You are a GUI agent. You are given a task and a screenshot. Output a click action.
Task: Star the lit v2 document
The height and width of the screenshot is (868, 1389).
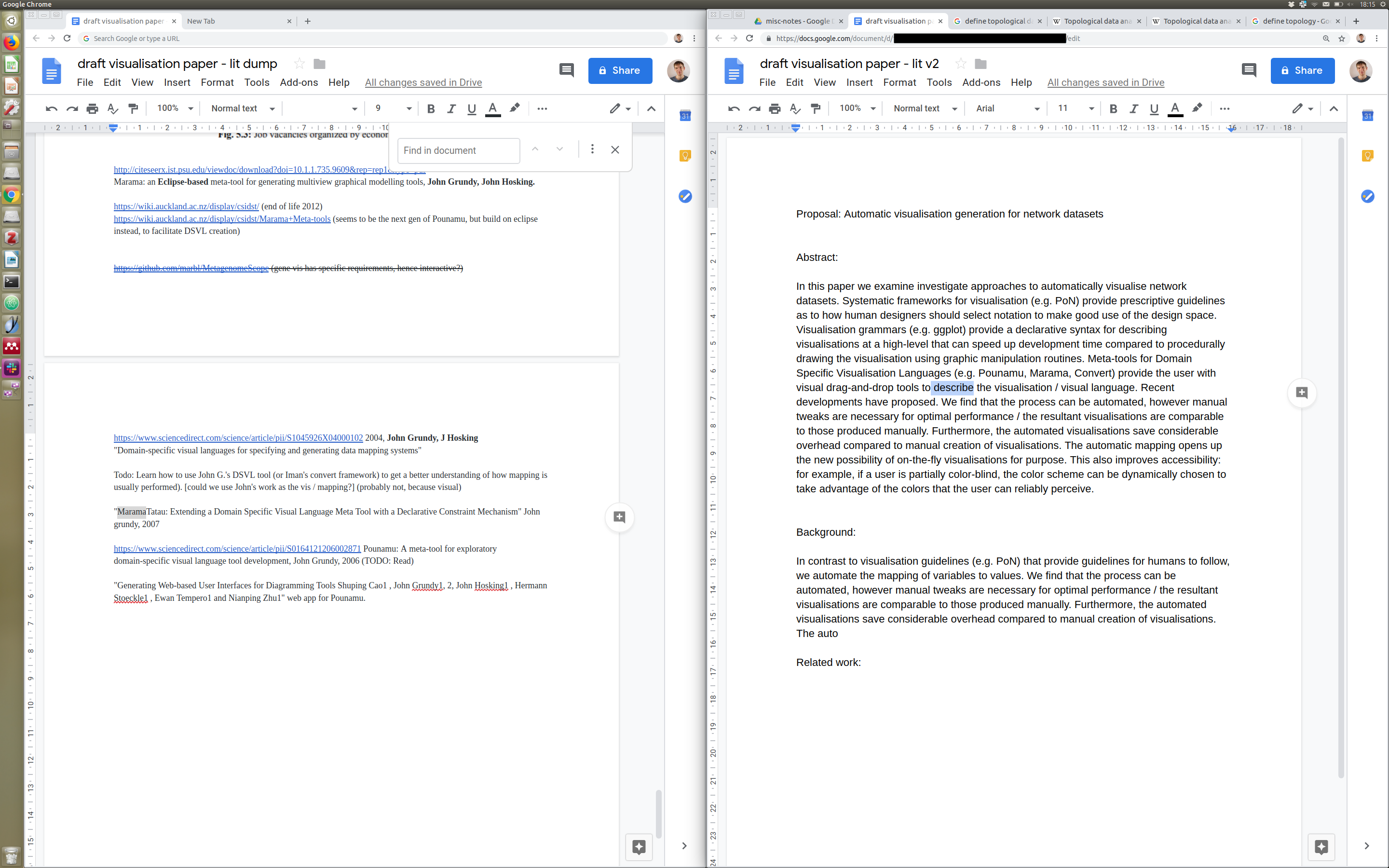[960, 64]
